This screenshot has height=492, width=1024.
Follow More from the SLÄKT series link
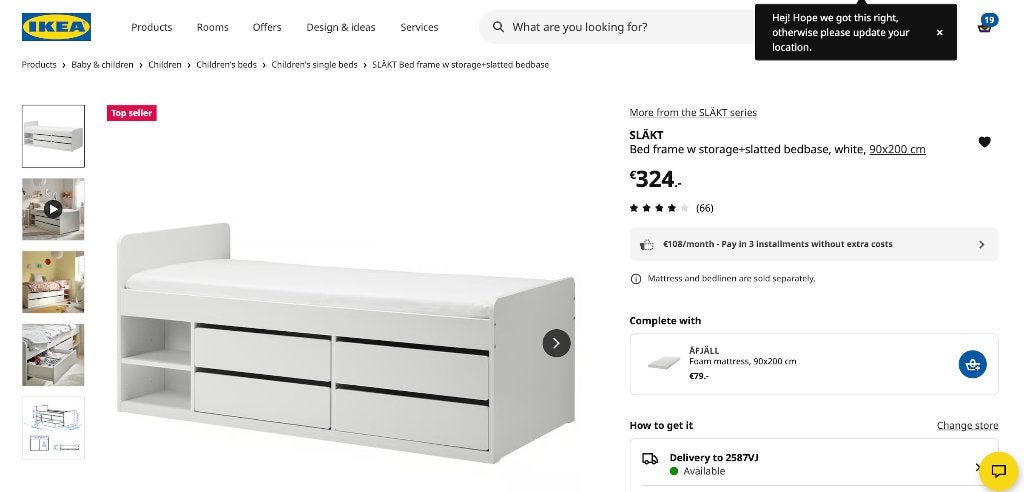tap(693, 112)
